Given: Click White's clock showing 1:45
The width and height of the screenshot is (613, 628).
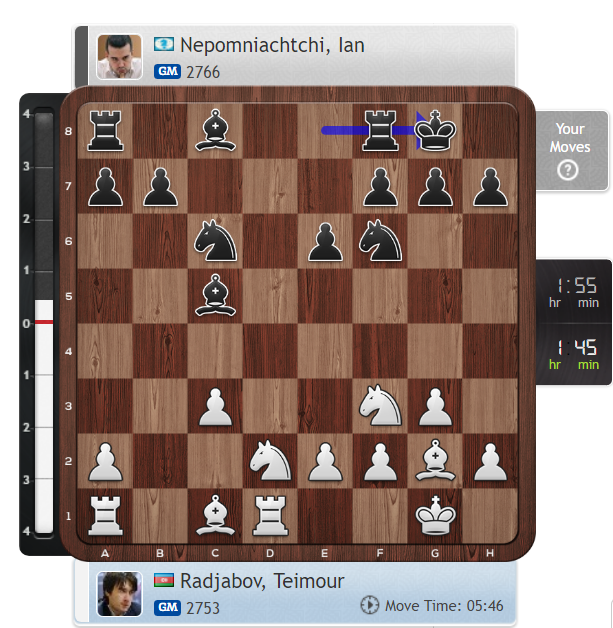Looking at the screenshot, I should pyautogui.click(x=574, y=354).
